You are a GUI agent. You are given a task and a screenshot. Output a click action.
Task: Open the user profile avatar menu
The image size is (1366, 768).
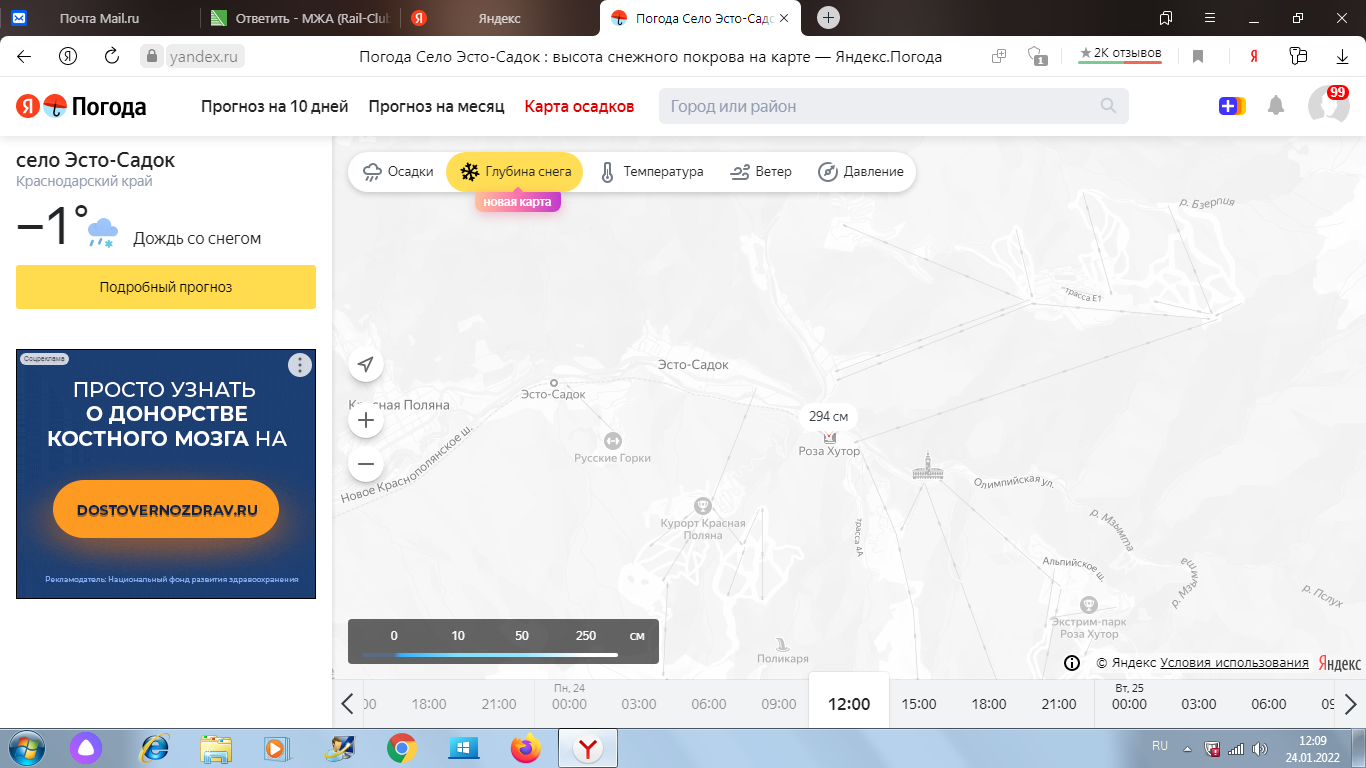[x=1328, y=106]
